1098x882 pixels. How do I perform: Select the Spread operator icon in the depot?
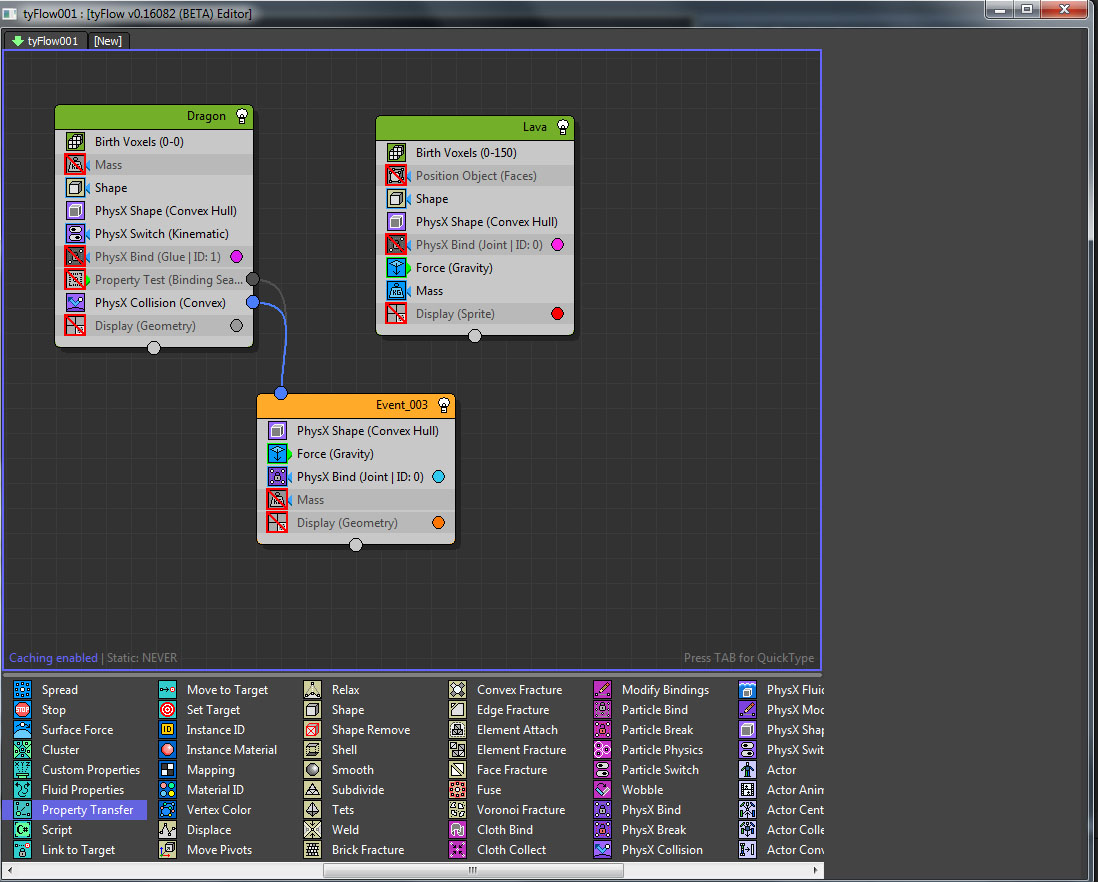pyautogui.click(x=22, y=690)
